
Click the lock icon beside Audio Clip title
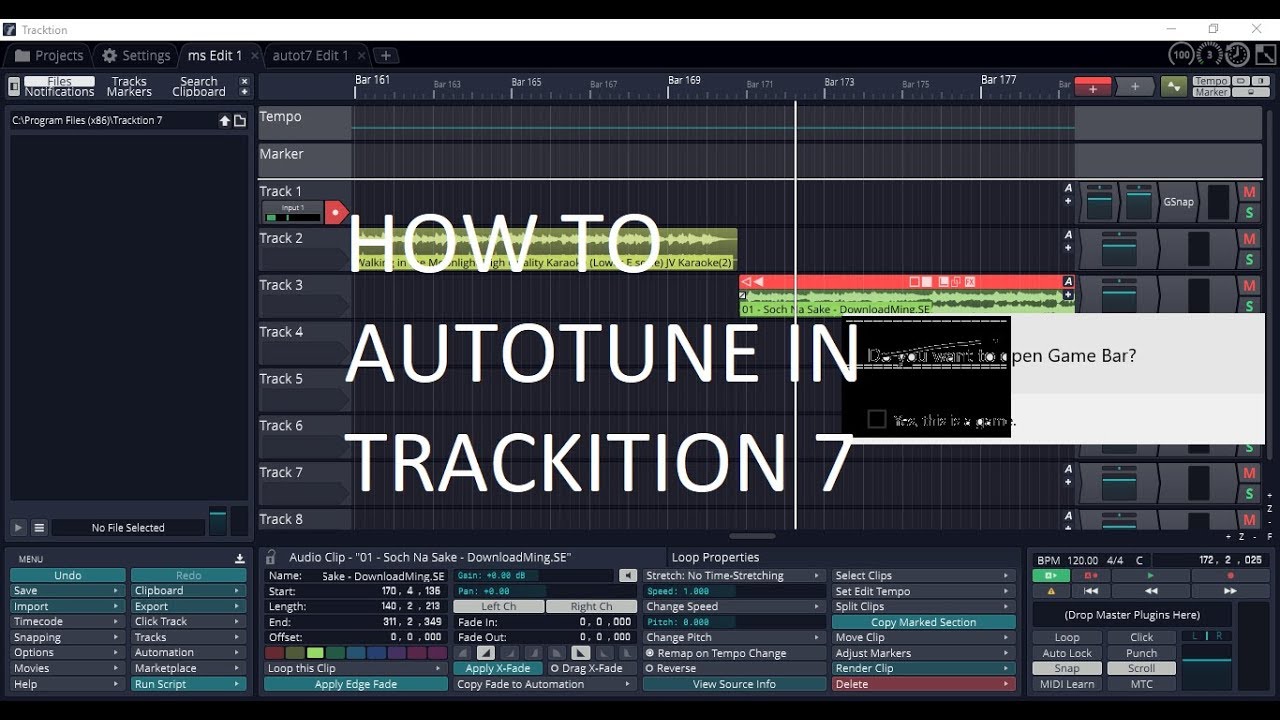(x=272, y=557)
